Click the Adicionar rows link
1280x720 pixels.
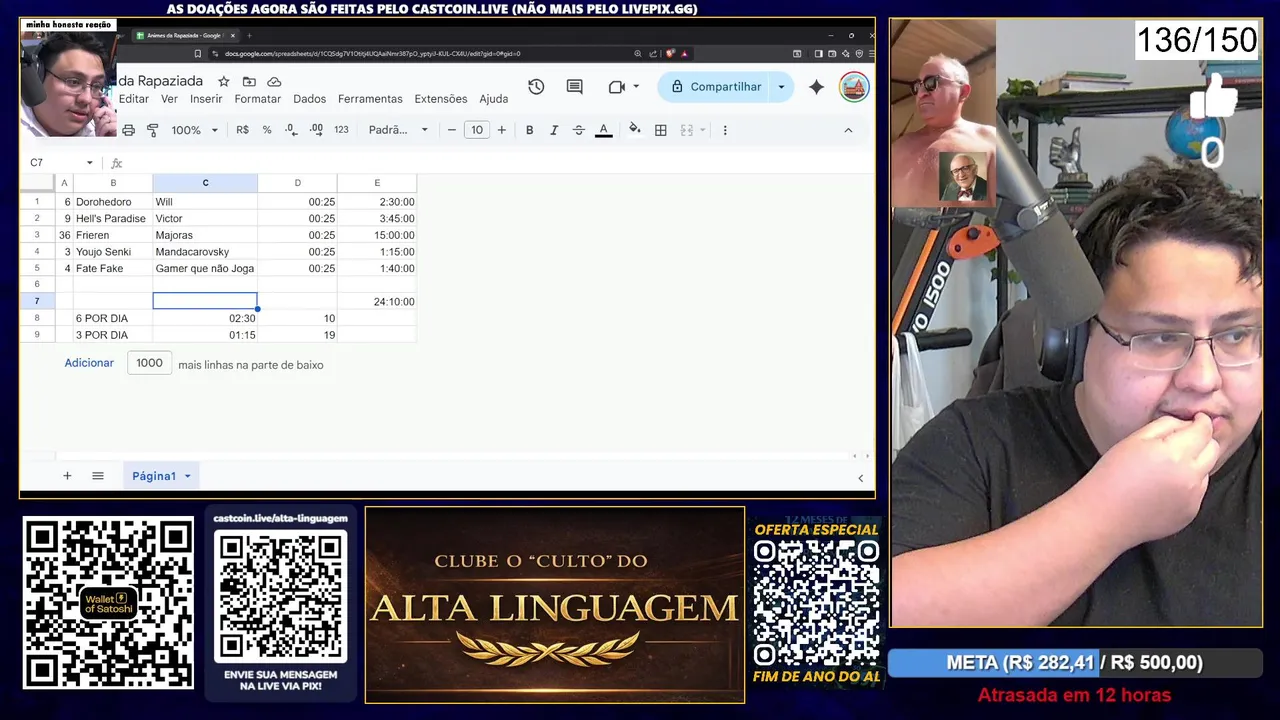(89, 363)
